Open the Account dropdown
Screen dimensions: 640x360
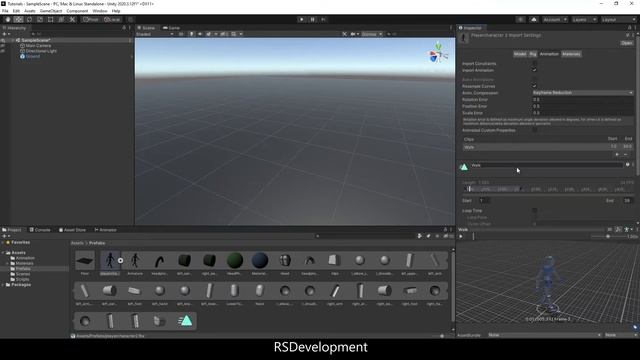coord(555,20)
